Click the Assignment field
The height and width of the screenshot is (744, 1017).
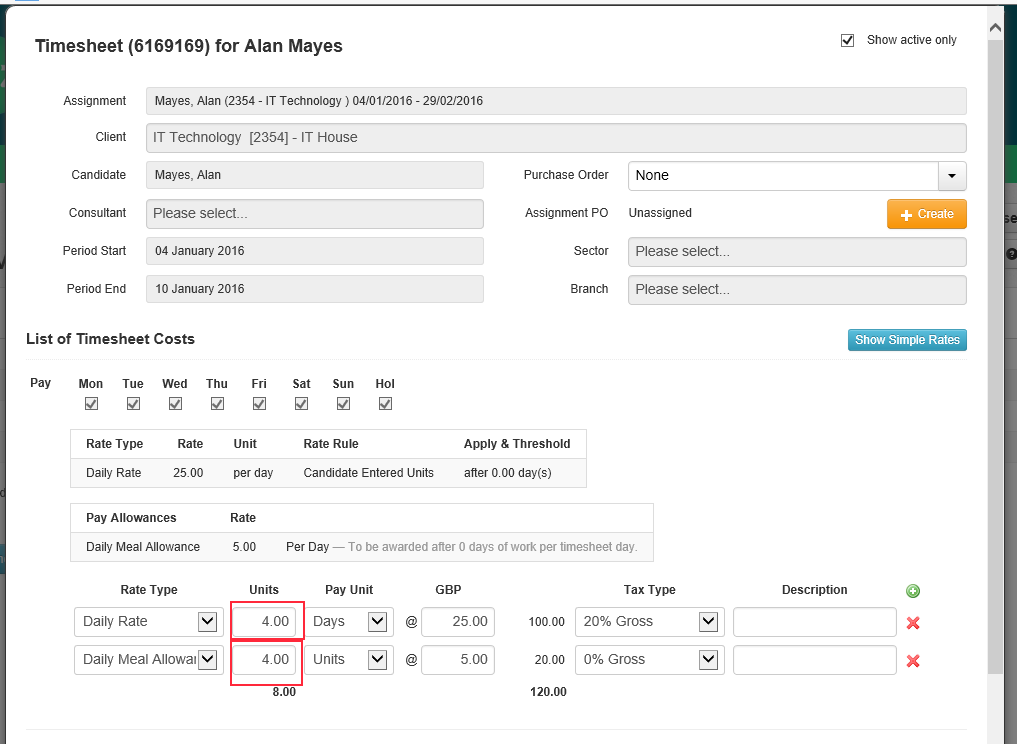click(x=556, y=101)
